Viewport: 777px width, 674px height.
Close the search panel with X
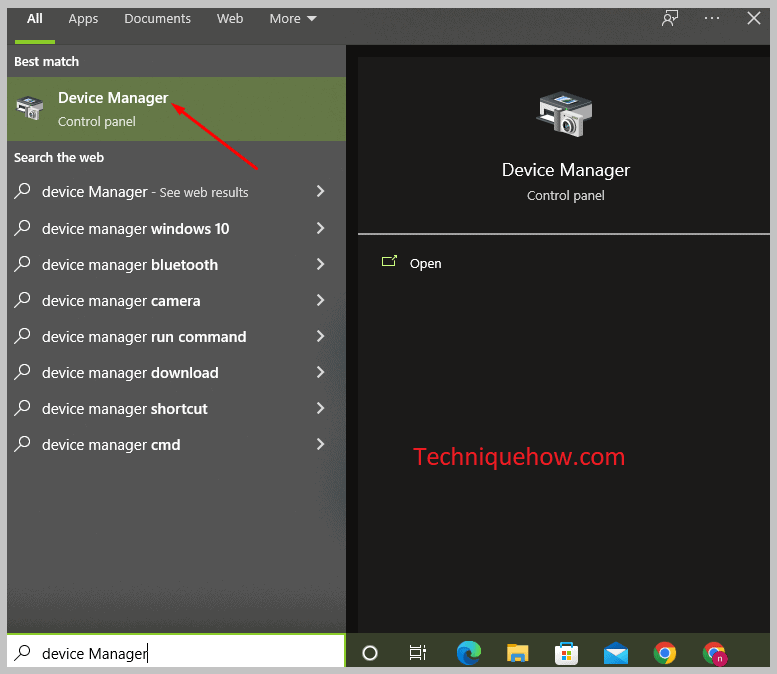754,18
